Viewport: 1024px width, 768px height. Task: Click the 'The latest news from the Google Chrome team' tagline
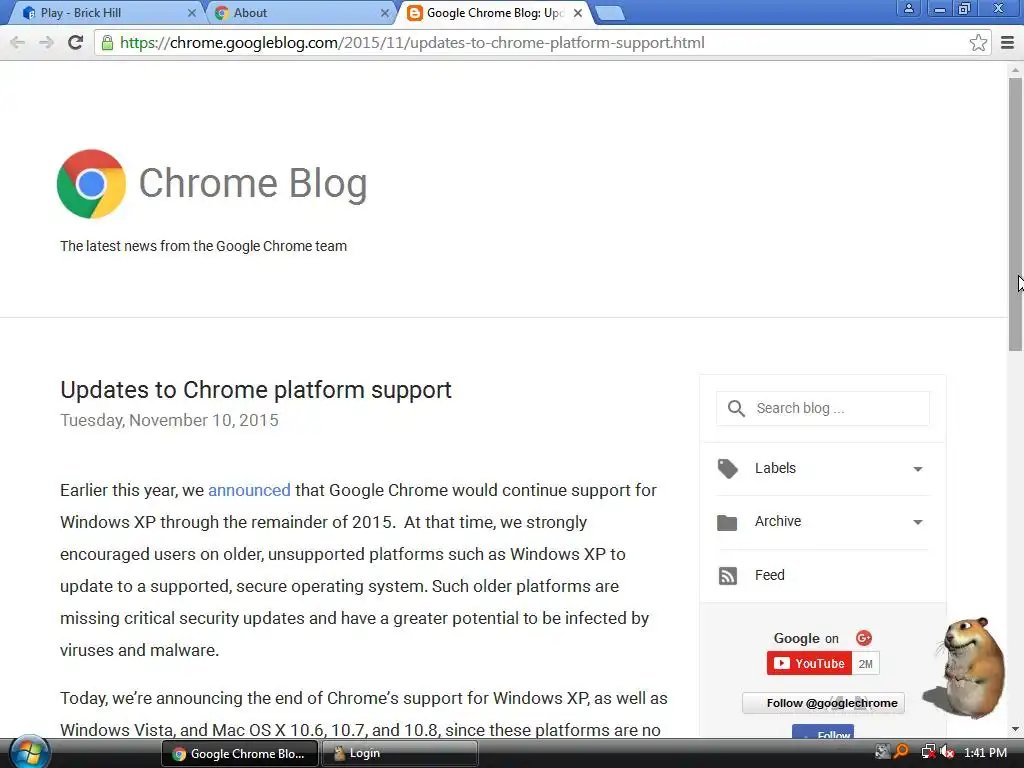click(x=204, y=246)
